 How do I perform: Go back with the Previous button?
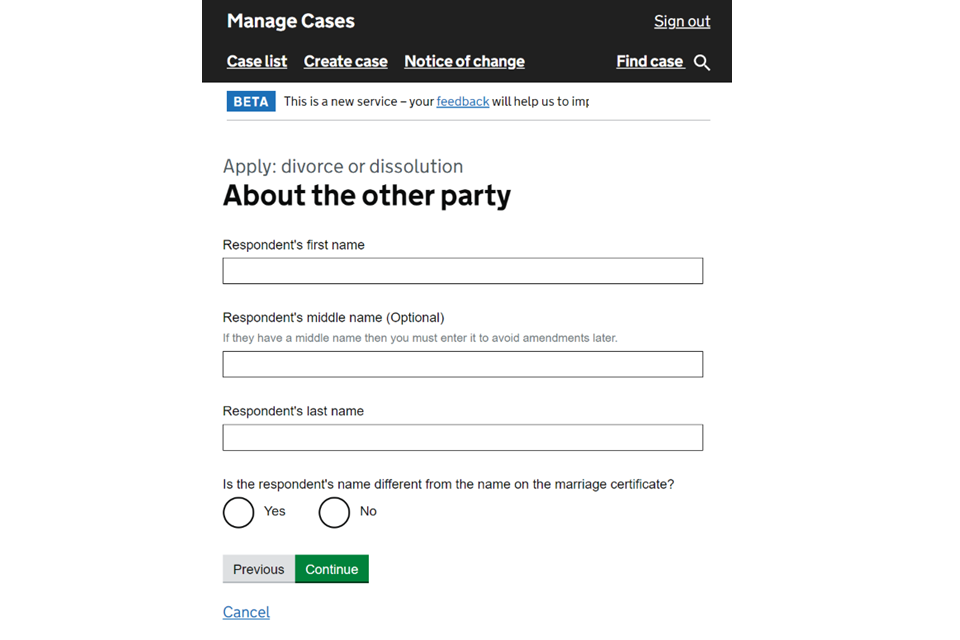259,569
